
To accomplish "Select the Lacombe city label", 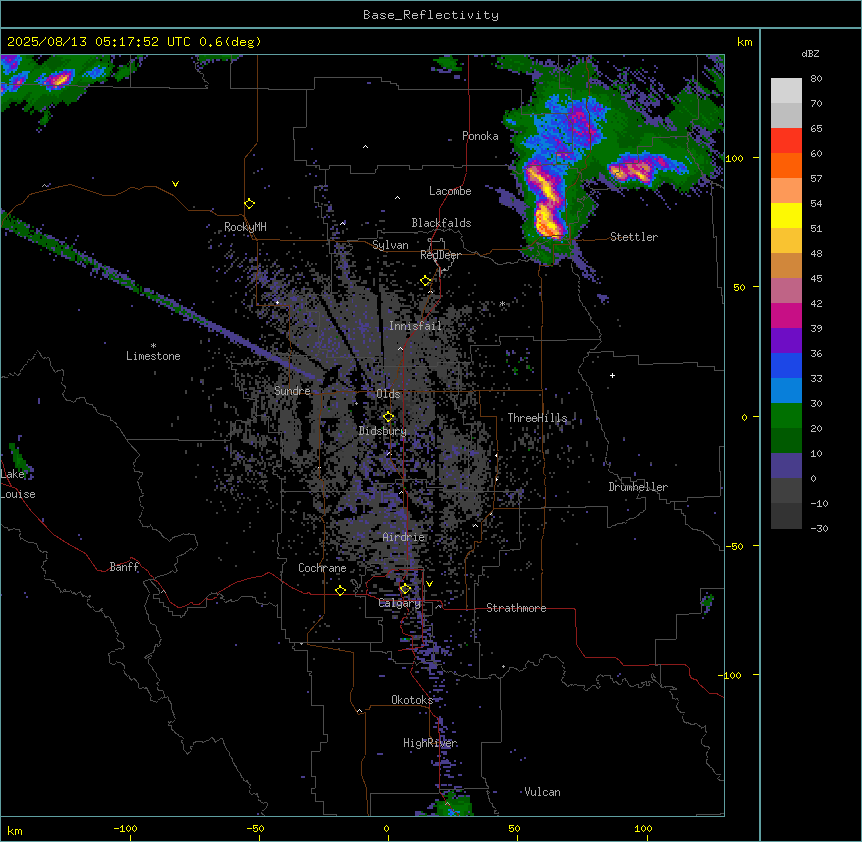I will 450,191.
